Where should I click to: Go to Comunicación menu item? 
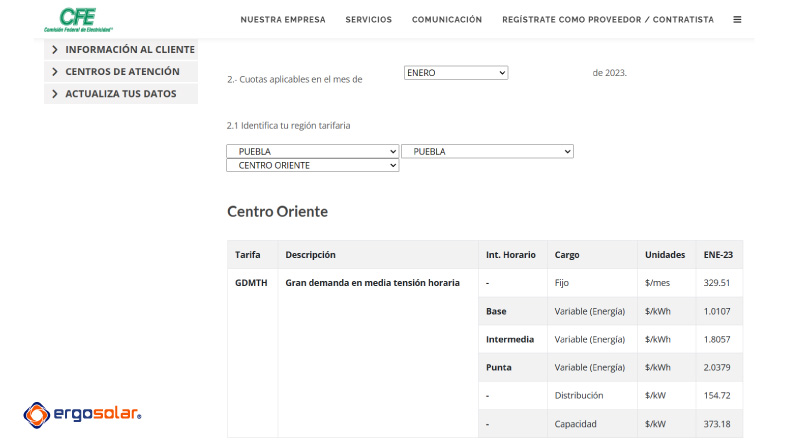point(446,19)
